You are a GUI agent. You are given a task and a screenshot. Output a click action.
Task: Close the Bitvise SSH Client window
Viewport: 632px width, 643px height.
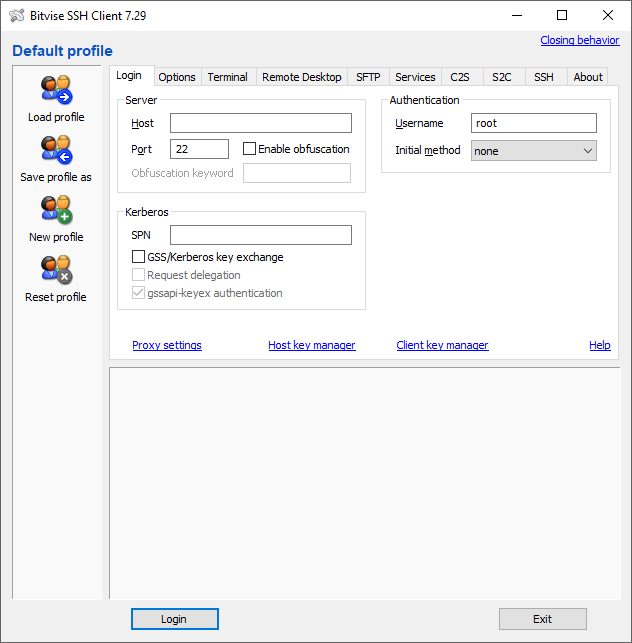coord(608,16)
